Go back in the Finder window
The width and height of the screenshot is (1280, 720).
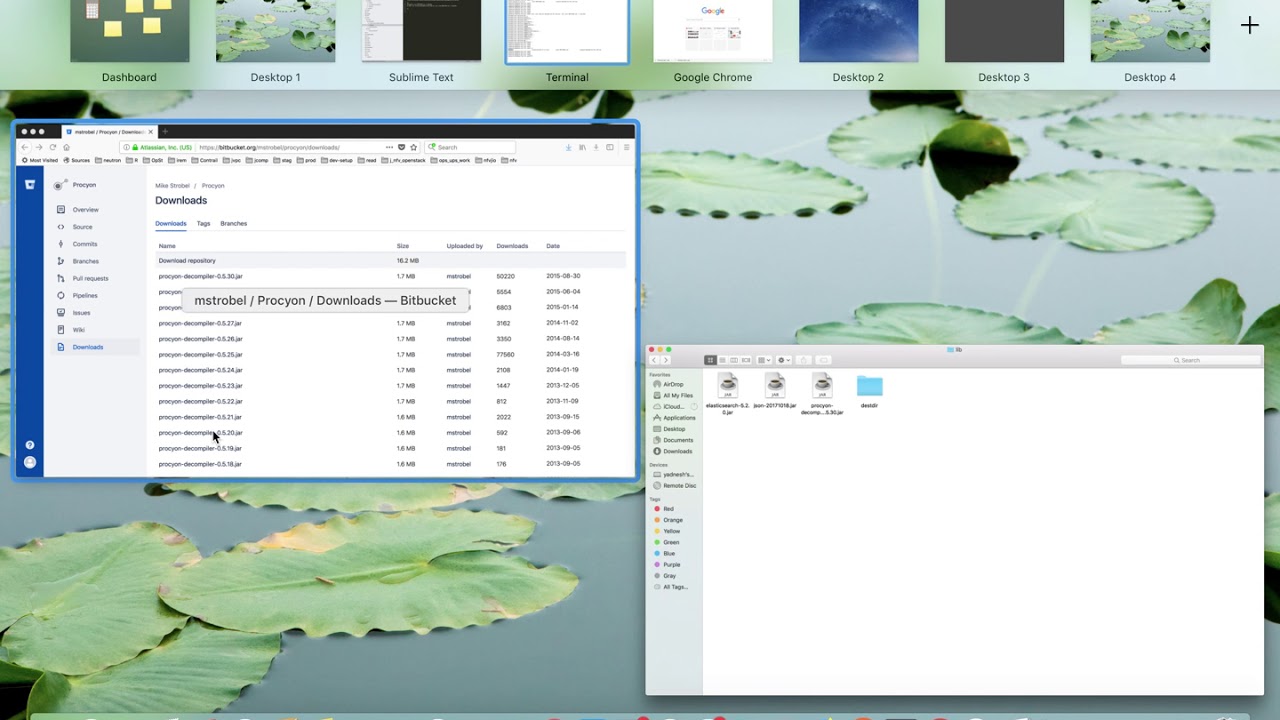pyautogui.click(x=655, y=360)
